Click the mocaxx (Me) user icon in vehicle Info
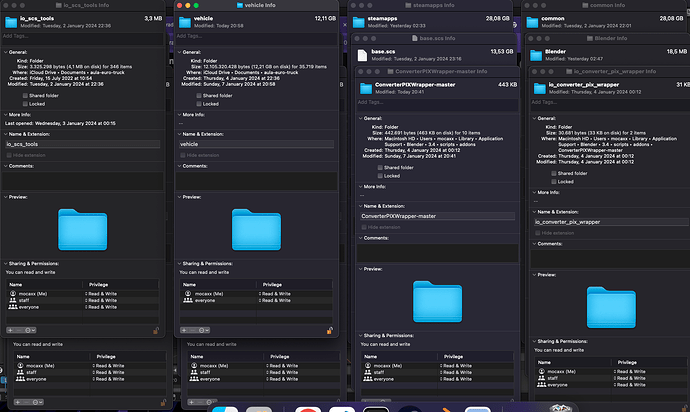 click(x=188, y=294)
